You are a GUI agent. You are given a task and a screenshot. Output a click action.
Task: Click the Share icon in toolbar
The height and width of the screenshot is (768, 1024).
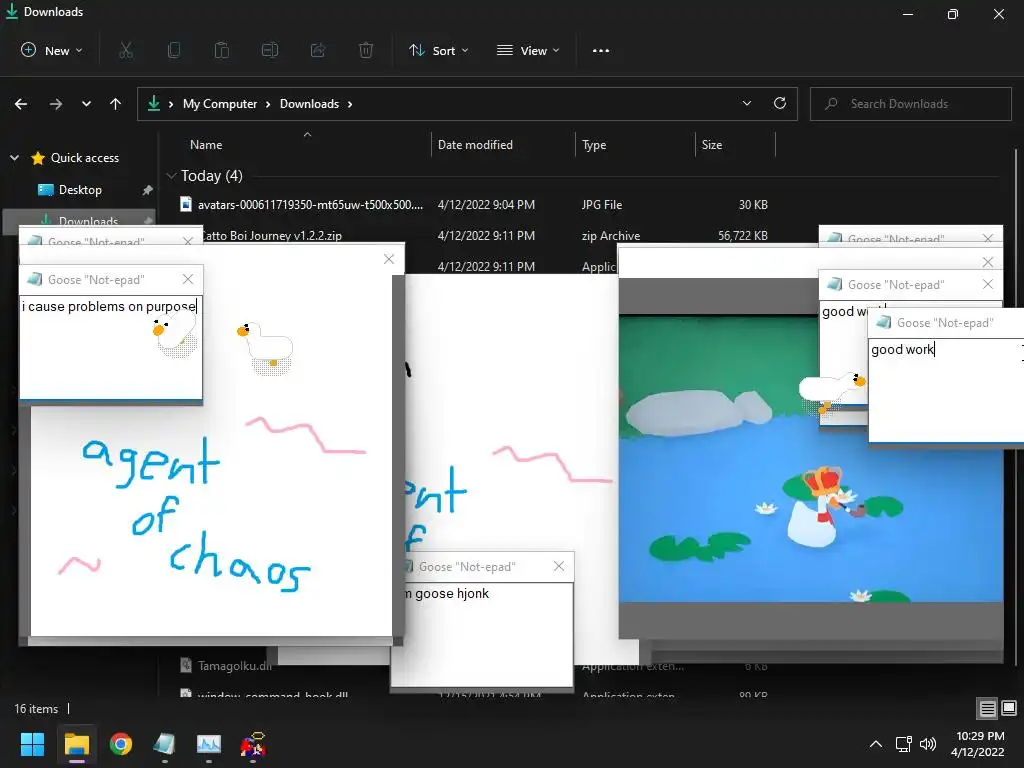(x=318, y=50)
